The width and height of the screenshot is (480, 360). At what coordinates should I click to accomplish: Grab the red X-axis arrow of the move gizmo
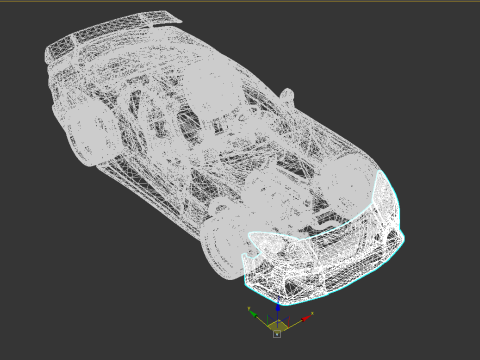tap(306, 318)
